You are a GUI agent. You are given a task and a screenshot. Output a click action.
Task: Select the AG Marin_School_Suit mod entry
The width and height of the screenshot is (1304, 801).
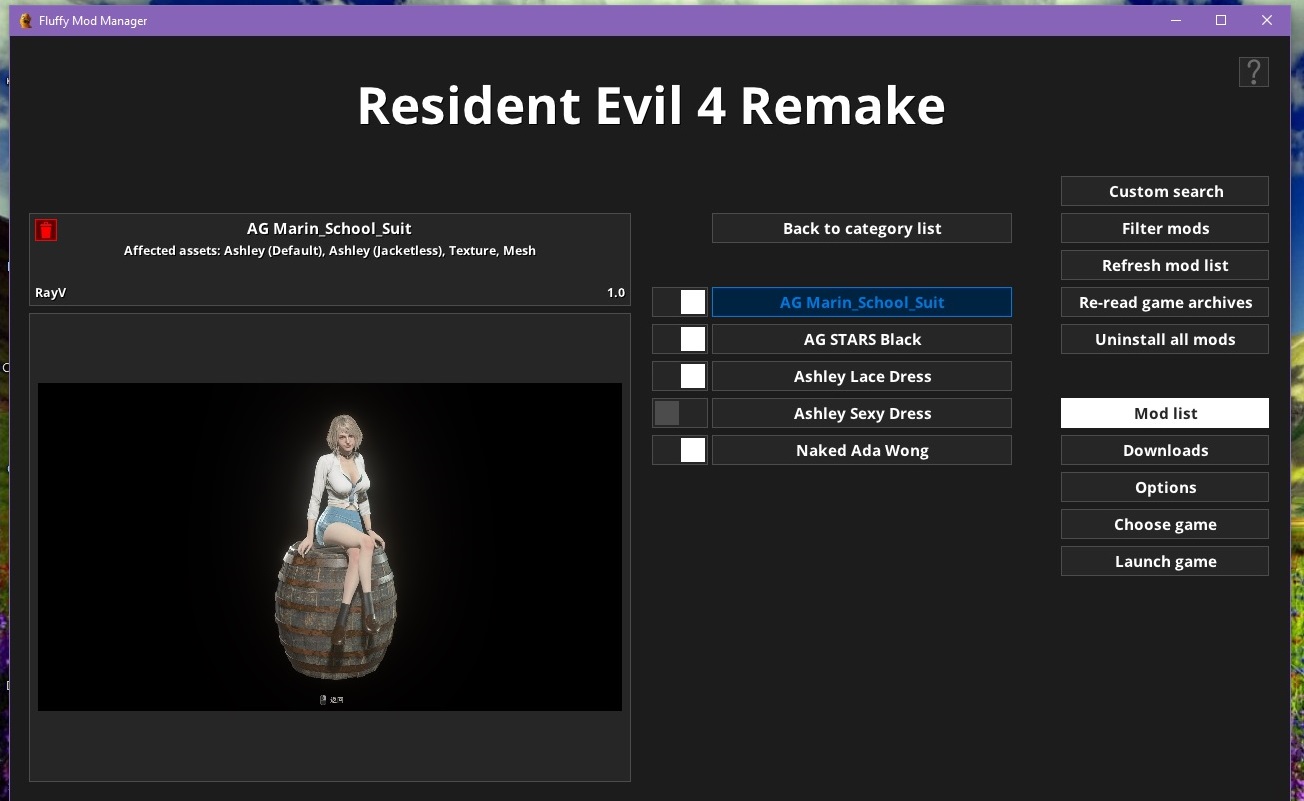(862, 302)
